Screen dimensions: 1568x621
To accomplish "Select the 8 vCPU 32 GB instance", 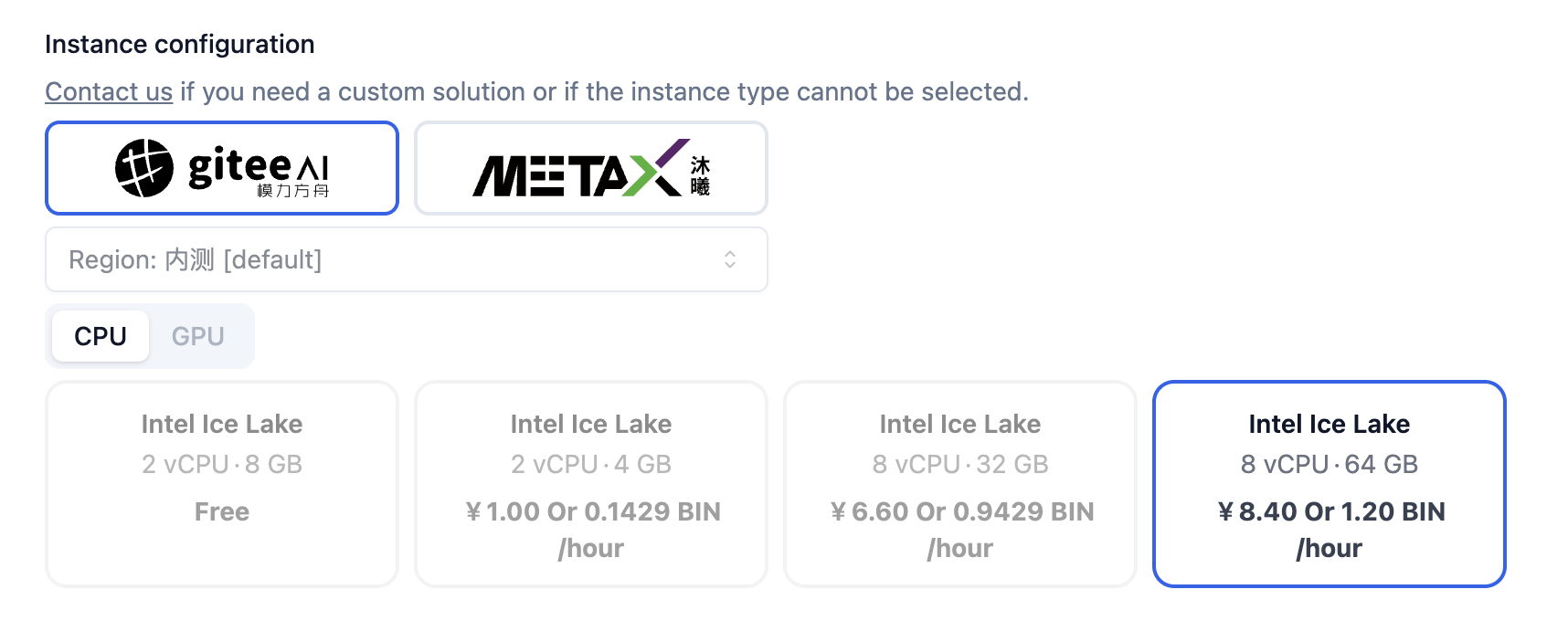I will click(x=960, y=484).
